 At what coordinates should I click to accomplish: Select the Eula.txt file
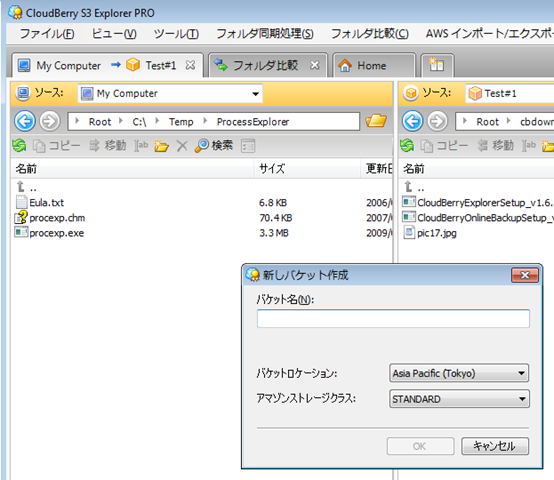pyautogui.click(x=40, y=203)
